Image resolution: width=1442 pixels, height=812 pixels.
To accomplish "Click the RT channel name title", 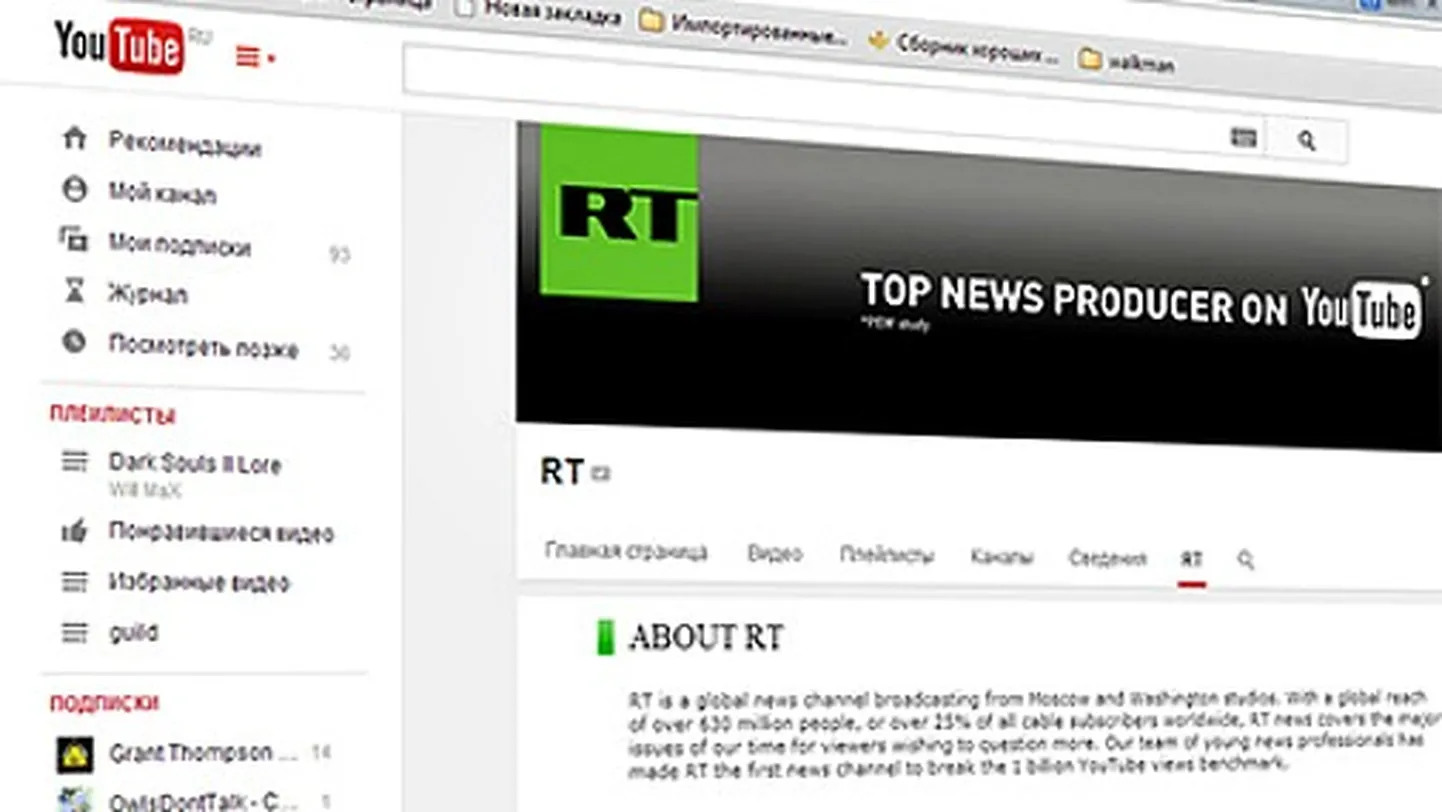I will click(561, 470).
